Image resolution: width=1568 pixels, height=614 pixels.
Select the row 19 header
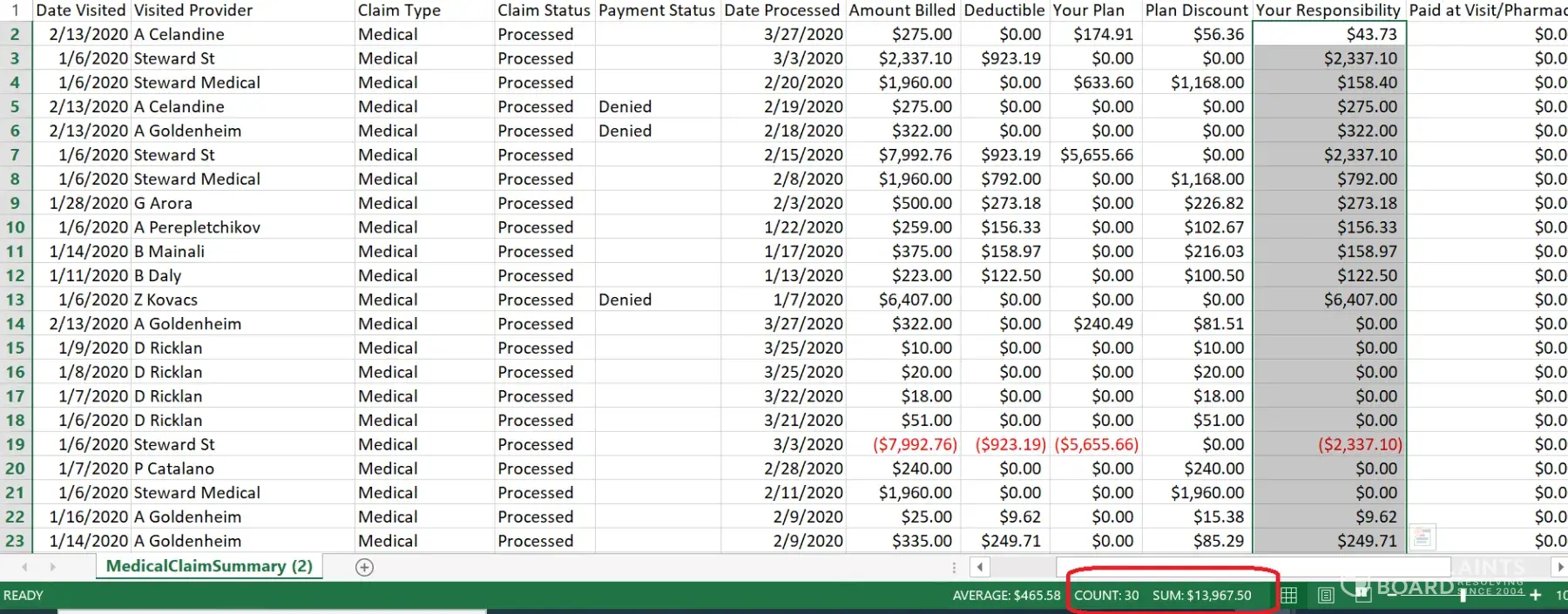coord(16,444)
